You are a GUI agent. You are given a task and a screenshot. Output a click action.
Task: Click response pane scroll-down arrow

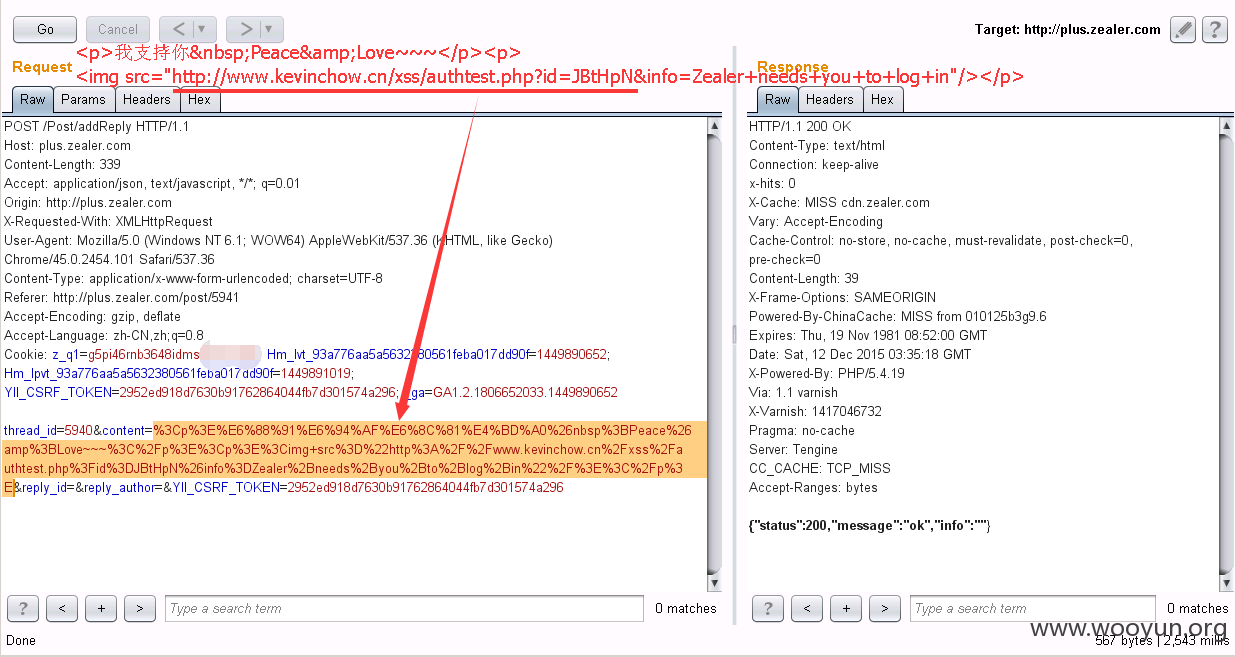(x=1227, y=582)
